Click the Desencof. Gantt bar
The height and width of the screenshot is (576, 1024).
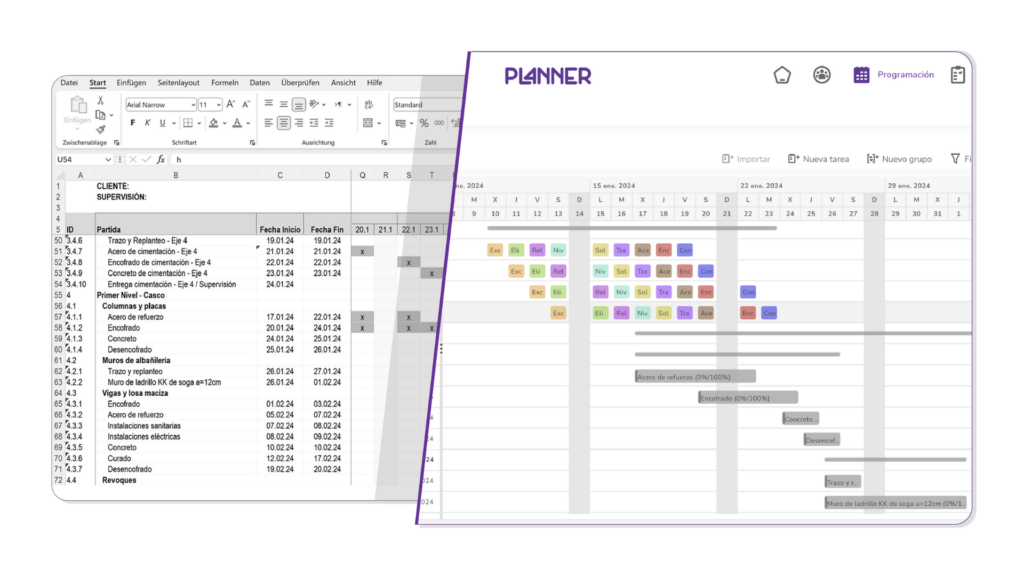pos(822,440)
